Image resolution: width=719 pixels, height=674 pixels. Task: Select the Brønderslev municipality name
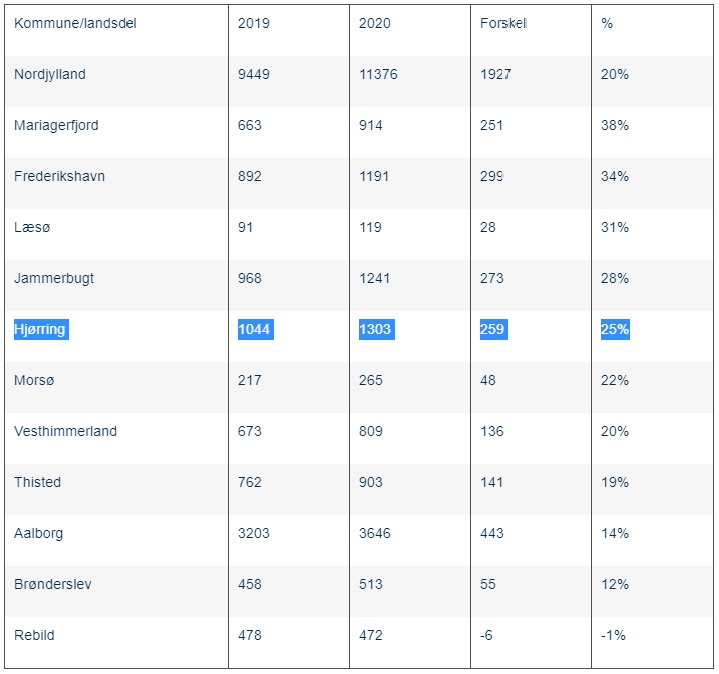tap(53, 584)
